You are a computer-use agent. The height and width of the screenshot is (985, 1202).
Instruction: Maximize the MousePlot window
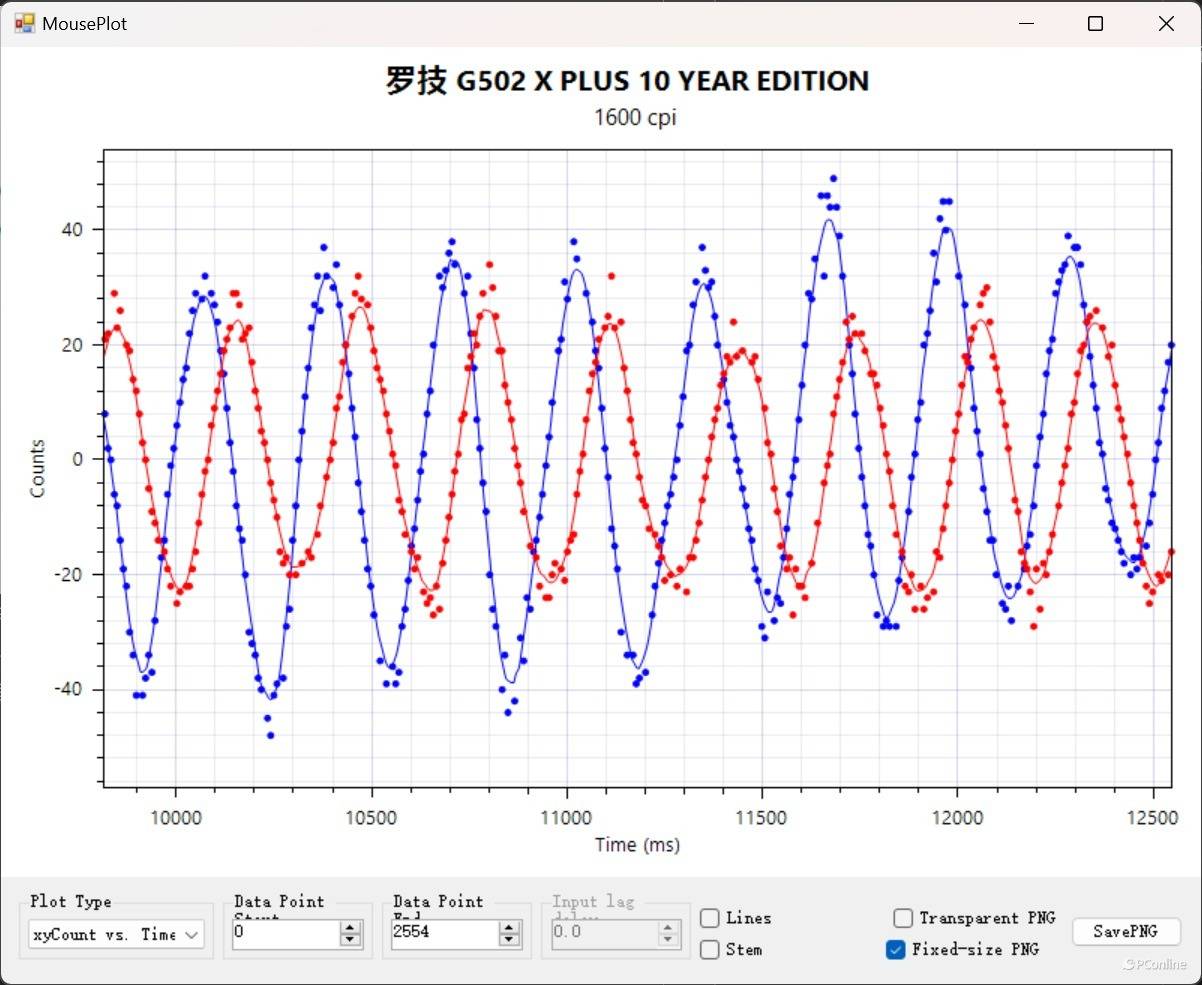(1095, 24)
